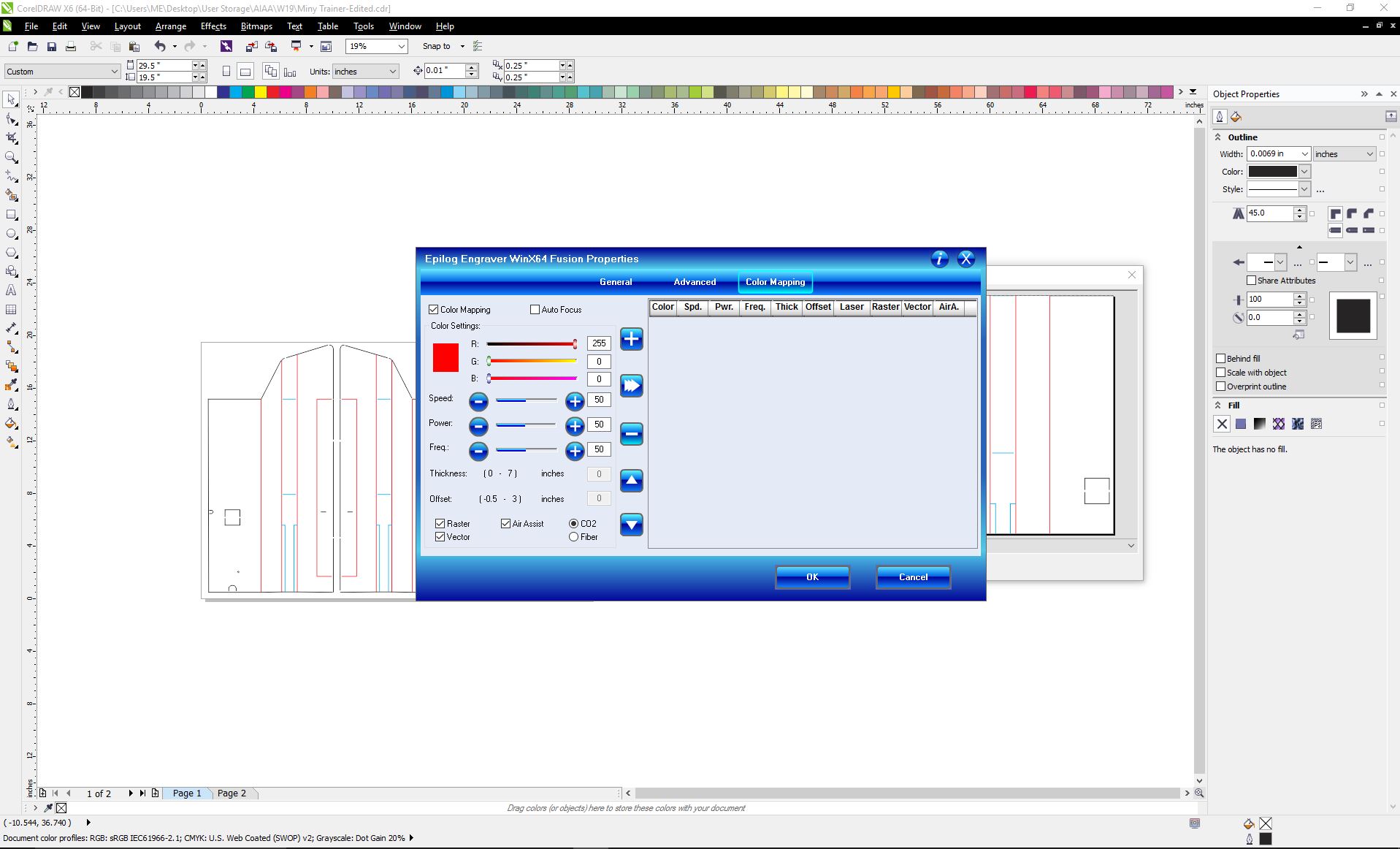Enable Behind fill option
The width and height of the screenshot is (1400, 849).
(x=1220, y=359)
